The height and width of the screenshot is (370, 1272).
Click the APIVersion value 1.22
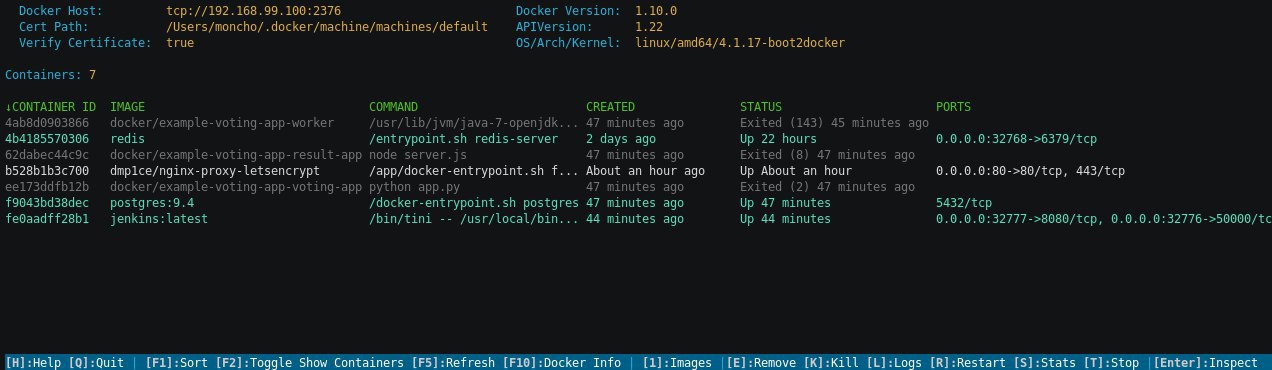click(648, 27)
